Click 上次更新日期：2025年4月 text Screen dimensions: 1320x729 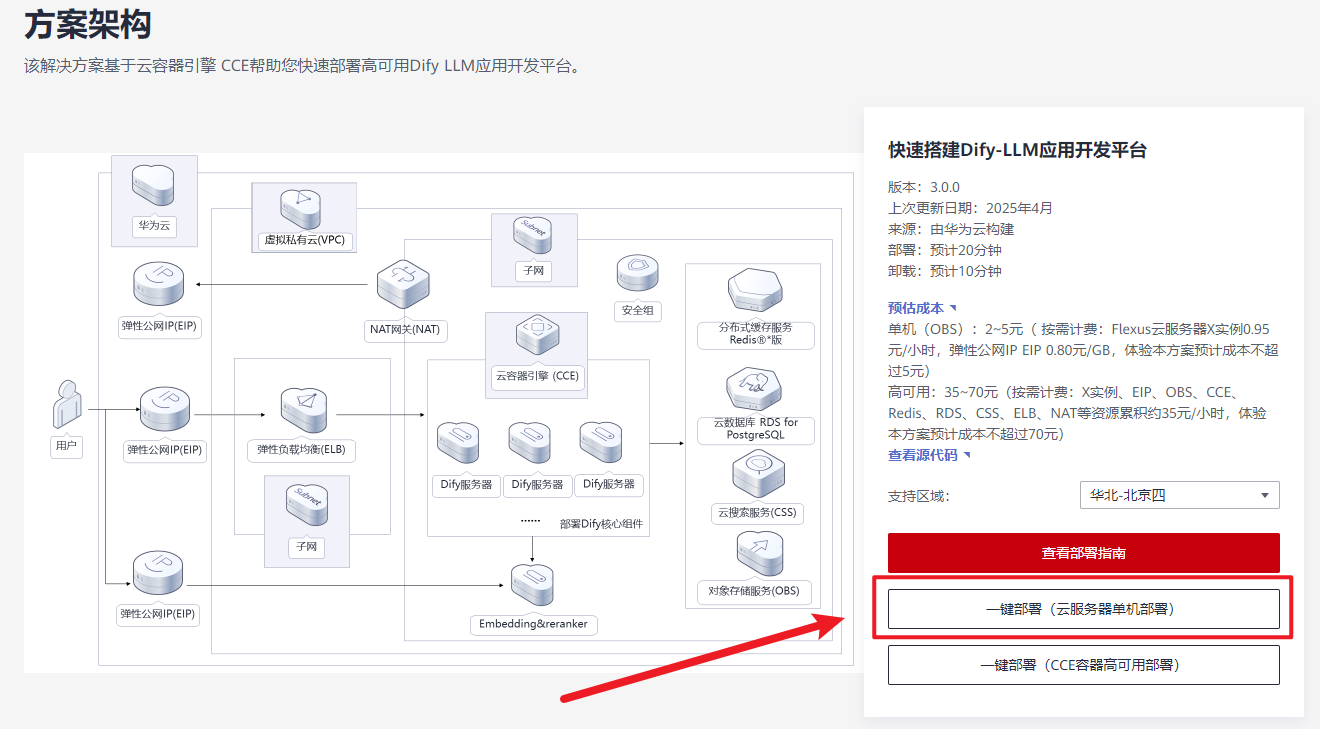(970, 208)
